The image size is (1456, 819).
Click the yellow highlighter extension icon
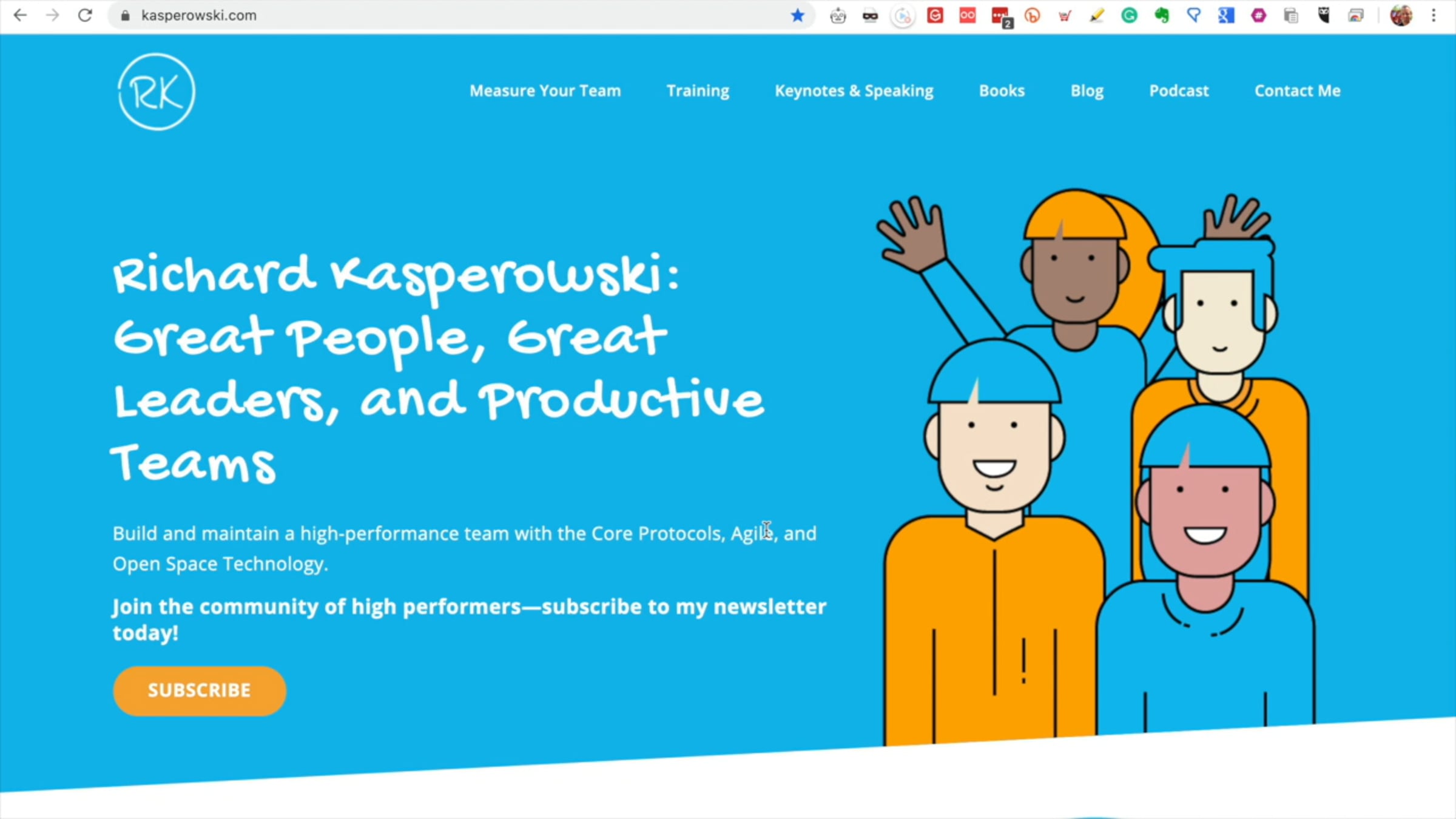click(x=1097, y=16)
